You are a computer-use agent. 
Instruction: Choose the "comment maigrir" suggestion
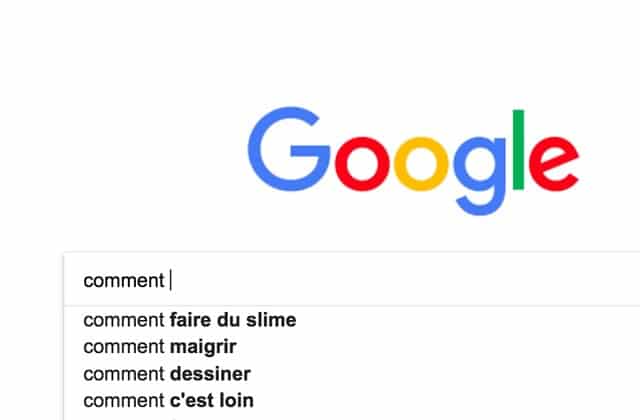point(160,347)
